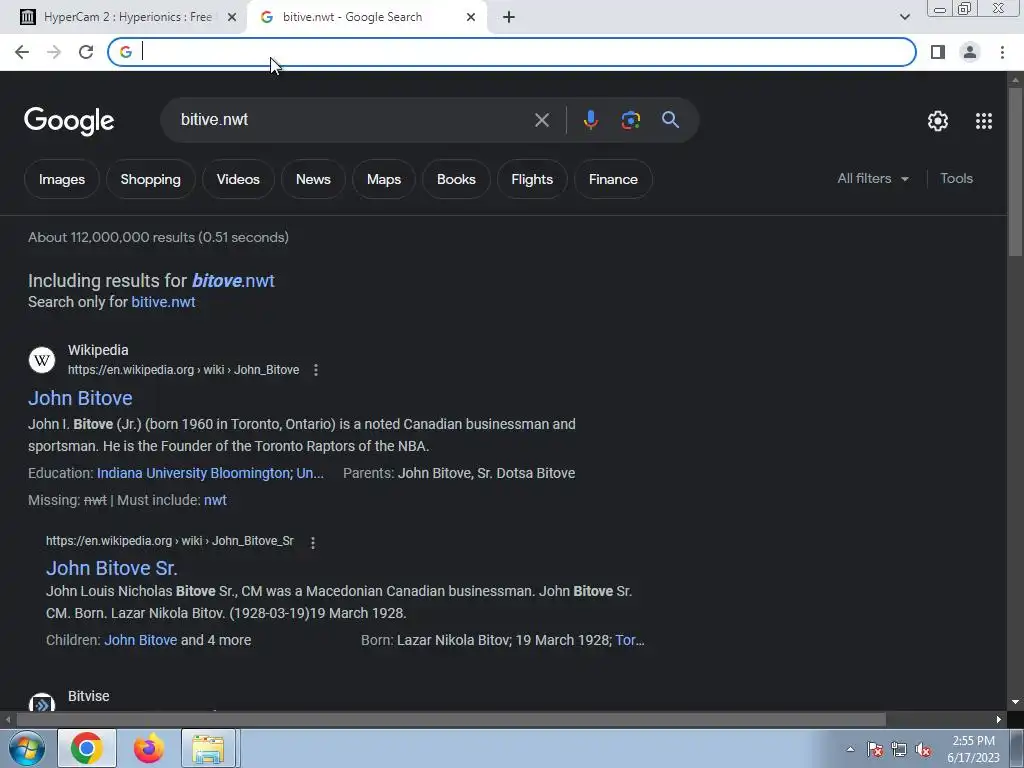1024x768 pixels.
Task: Focus the Chrome address bar
Action: point(511,52)
